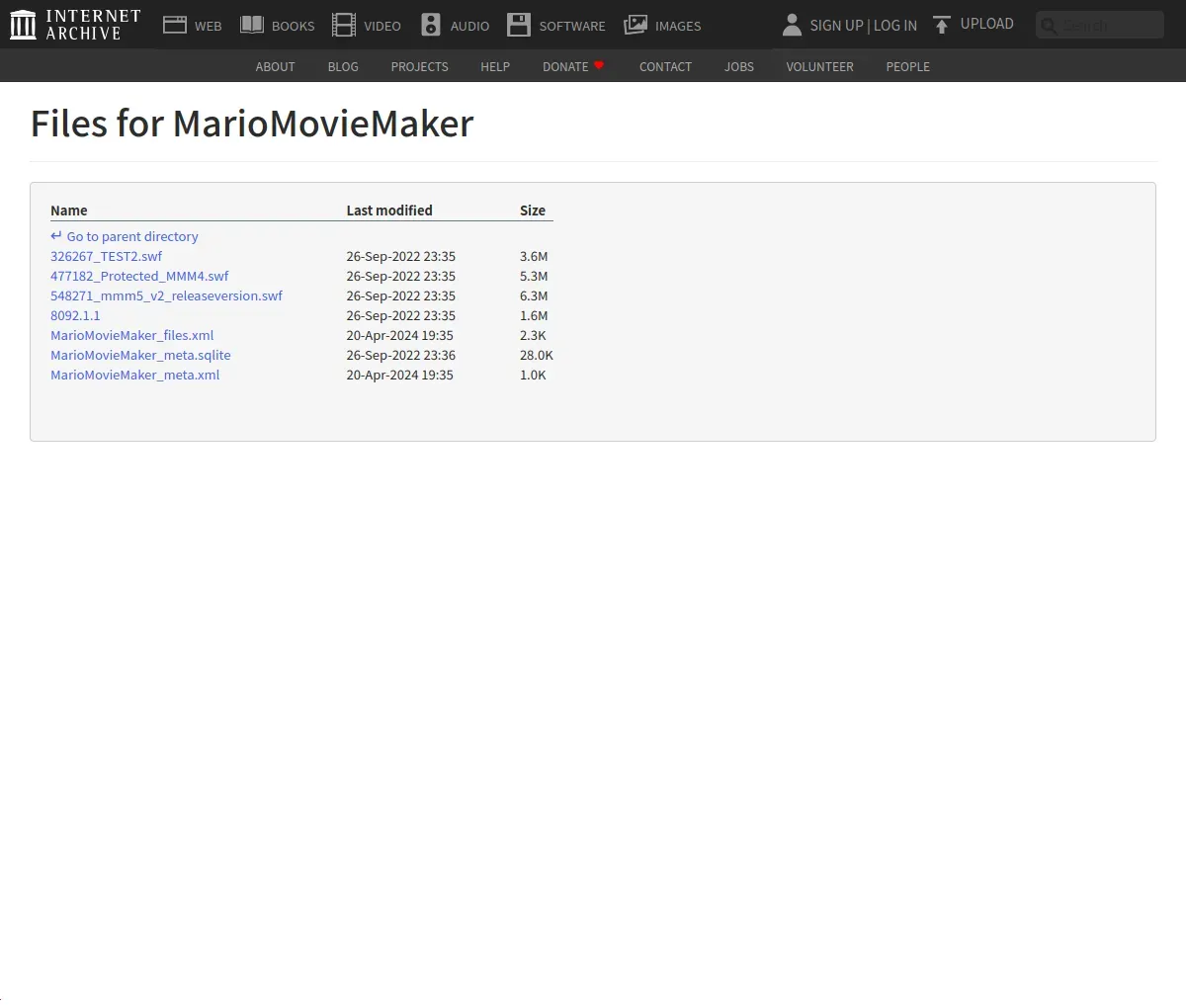Click the date in the 8092.1.1 row
The image size is (1186, 1008).
coord(400,315)
